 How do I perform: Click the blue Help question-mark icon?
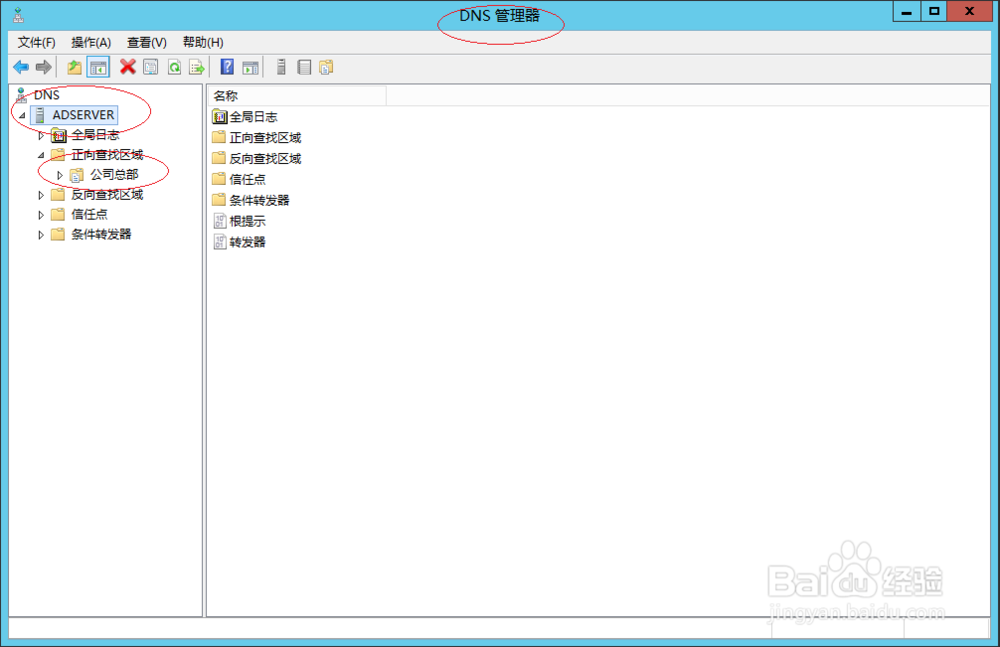(226, 66)
